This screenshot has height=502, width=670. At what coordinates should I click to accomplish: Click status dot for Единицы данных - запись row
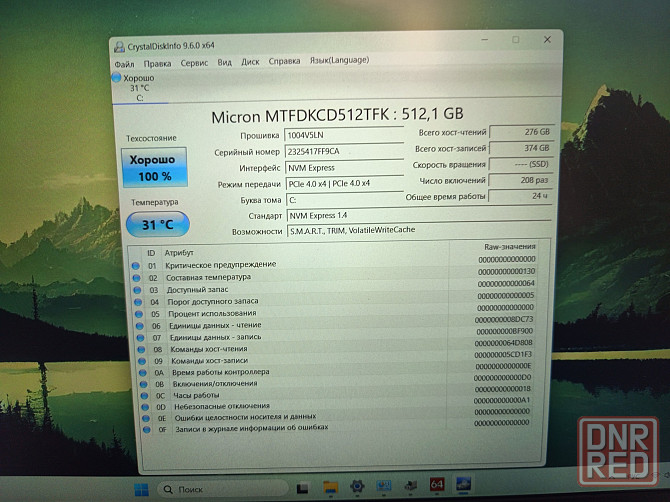click(141, 338)
